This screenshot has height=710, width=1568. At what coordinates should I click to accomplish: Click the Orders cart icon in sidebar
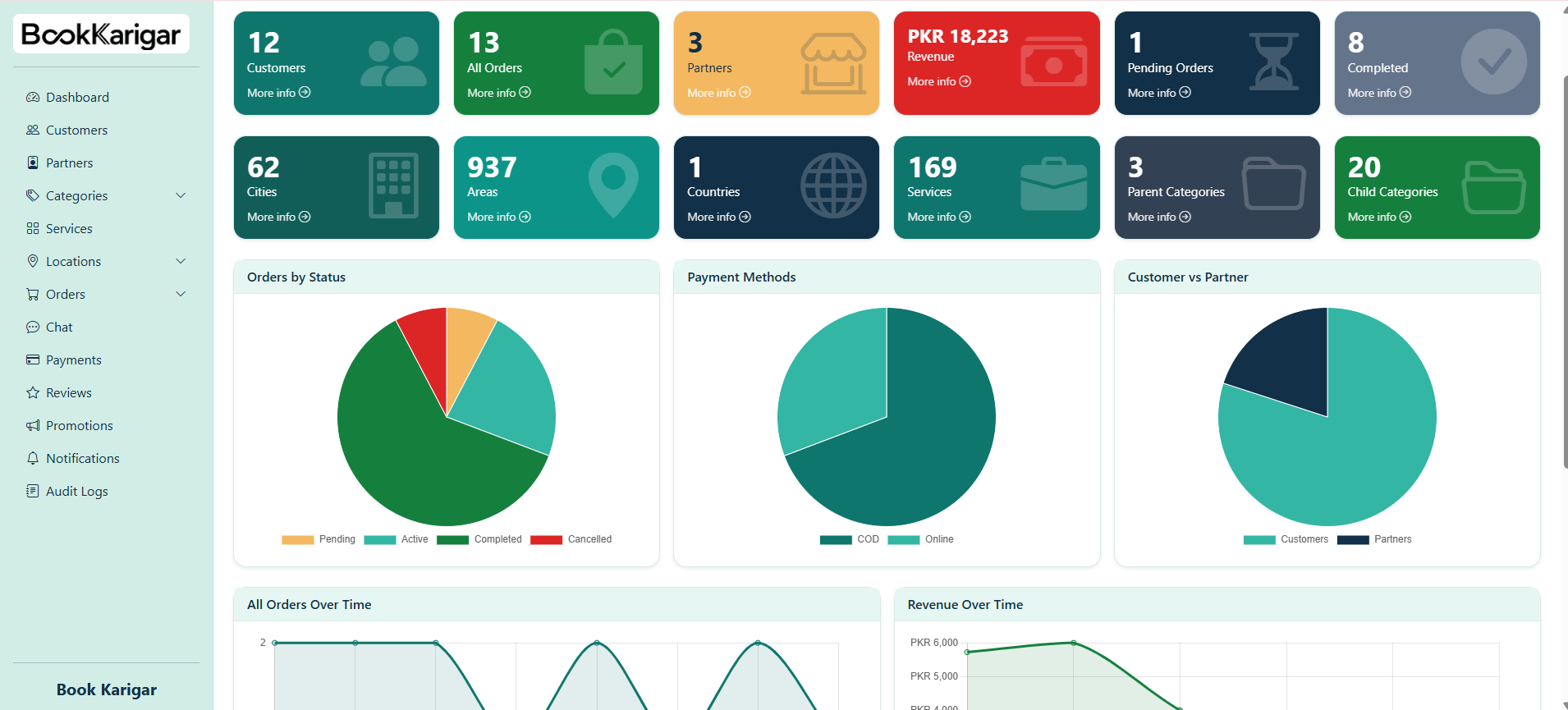click(33, 294)
